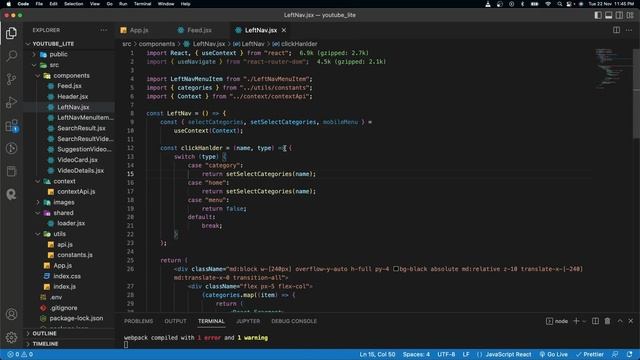Open the .gitignore file
Viewport: 640px width, 360px height.
tap(64, 308)
